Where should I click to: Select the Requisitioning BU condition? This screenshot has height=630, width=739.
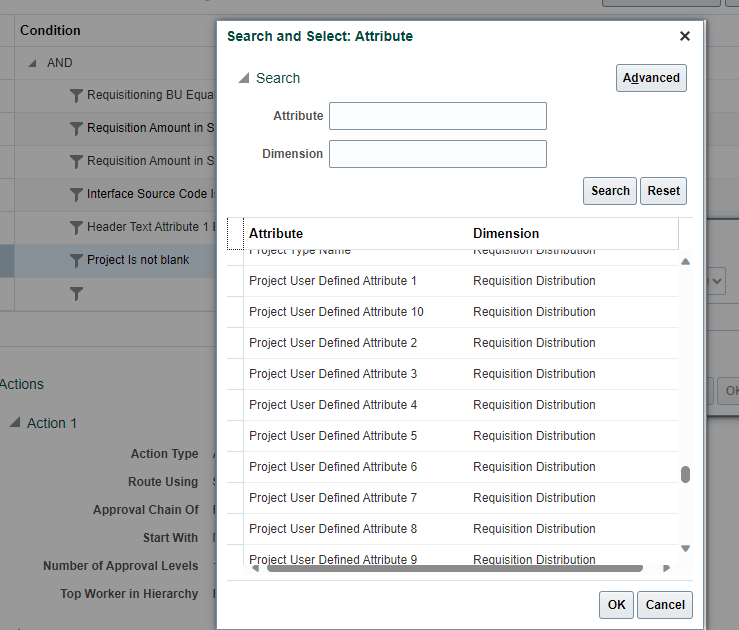150,95
